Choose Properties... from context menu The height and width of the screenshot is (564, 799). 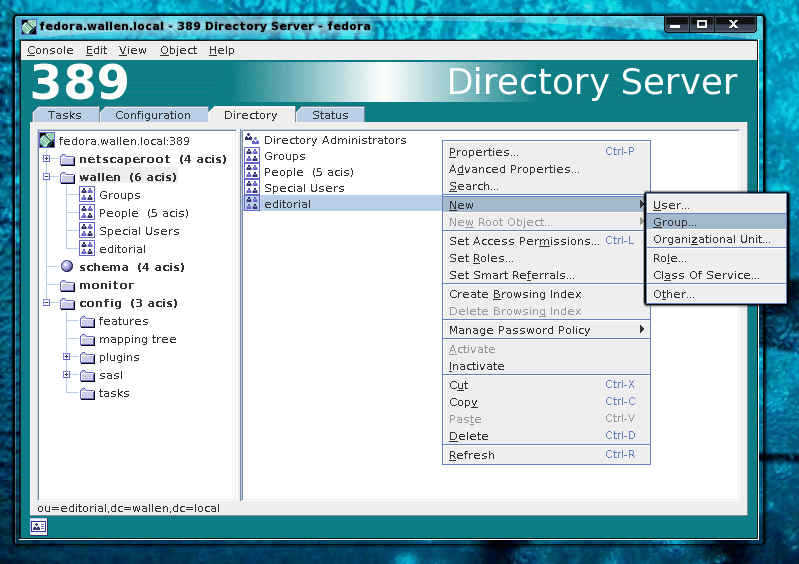click(546, 152)
